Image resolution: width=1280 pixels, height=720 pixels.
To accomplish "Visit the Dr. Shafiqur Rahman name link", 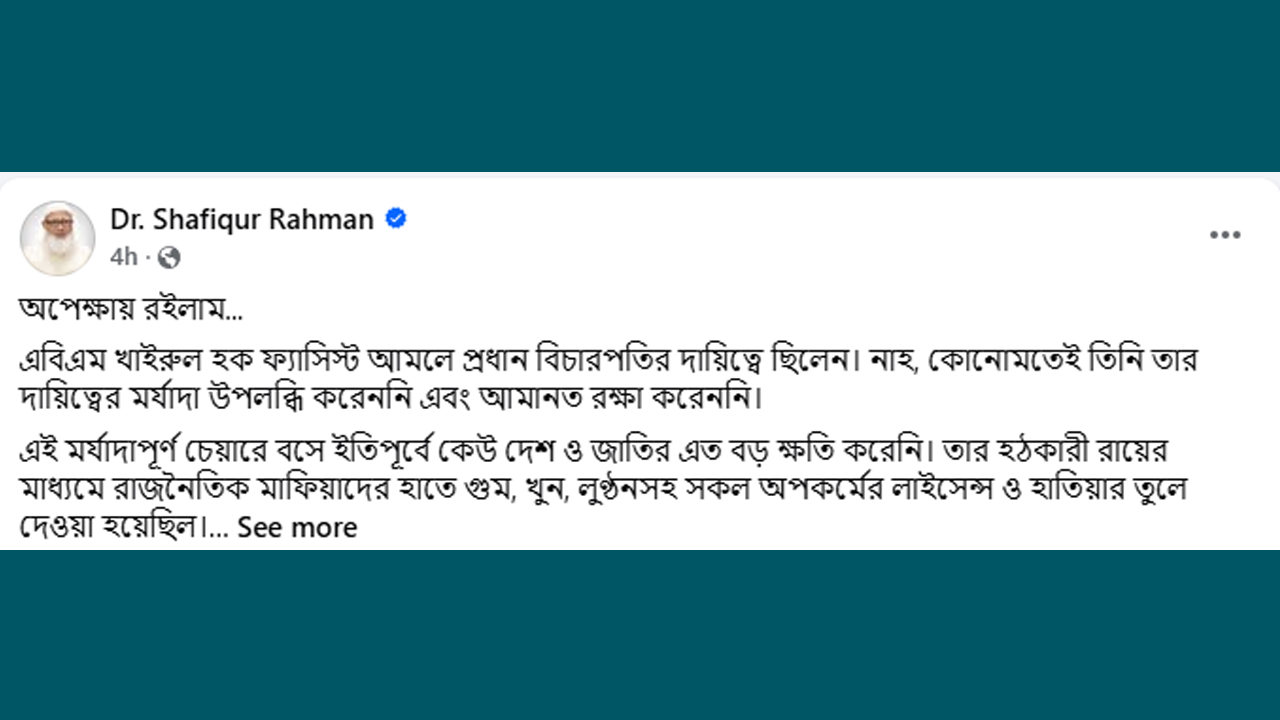I will pos(242,219).
